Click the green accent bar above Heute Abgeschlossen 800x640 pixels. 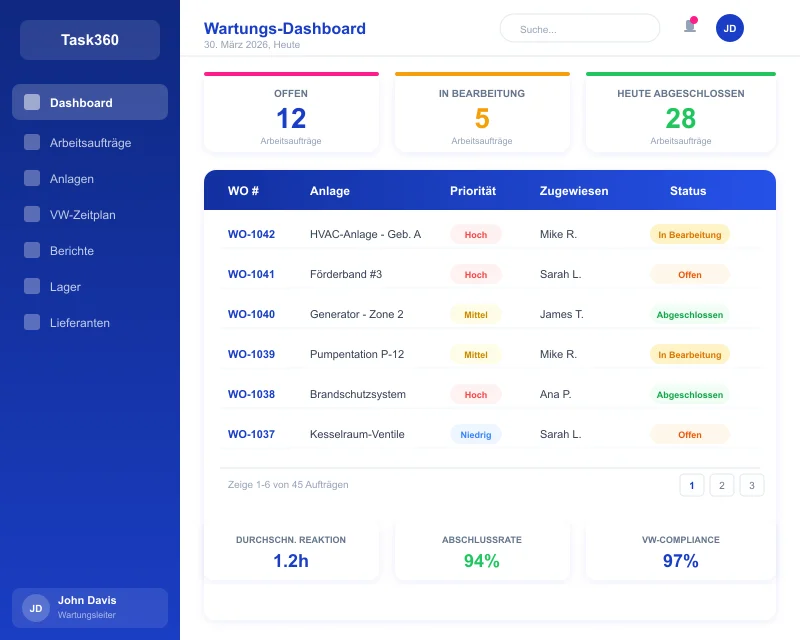coord(681,72)
